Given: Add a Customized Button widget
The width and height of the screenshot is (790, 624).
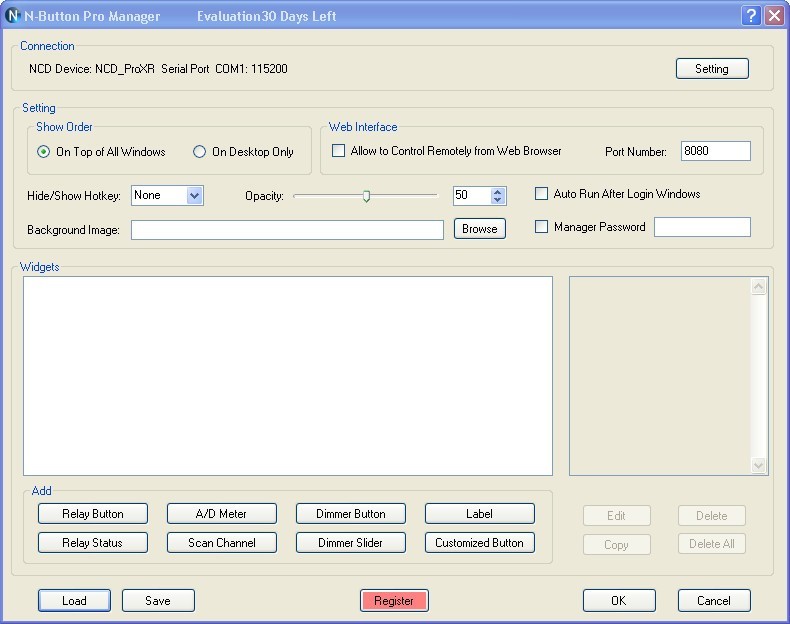Looking at the screenshot, I should pos(480,543).
